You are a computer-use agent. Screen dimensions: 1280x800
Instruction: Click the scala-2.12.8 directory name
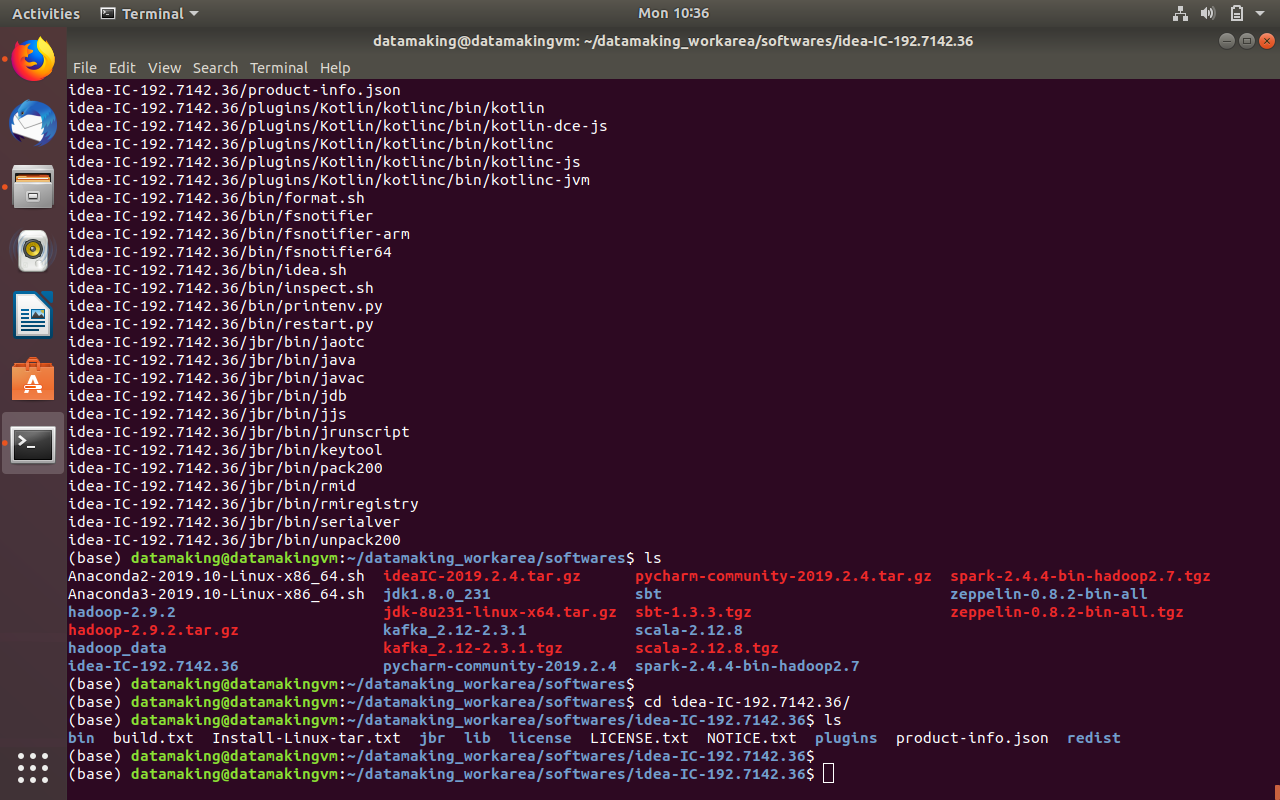[689, 630]
